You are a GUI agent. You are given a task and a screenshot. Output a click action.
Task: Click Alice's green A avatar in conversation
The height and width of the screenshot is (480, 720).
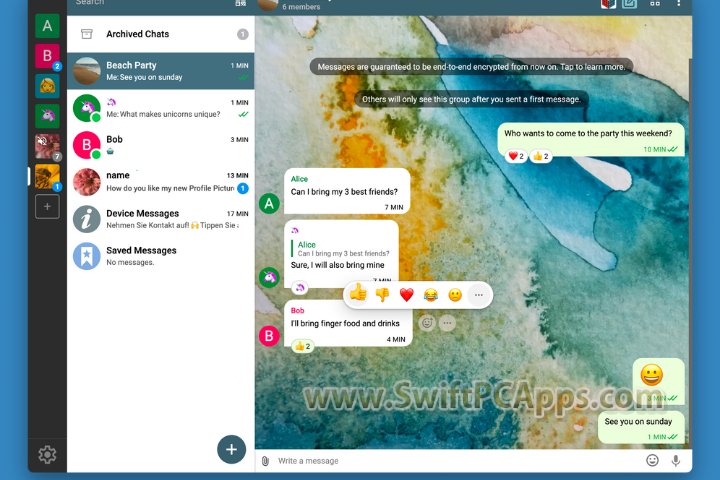[270, 203]
